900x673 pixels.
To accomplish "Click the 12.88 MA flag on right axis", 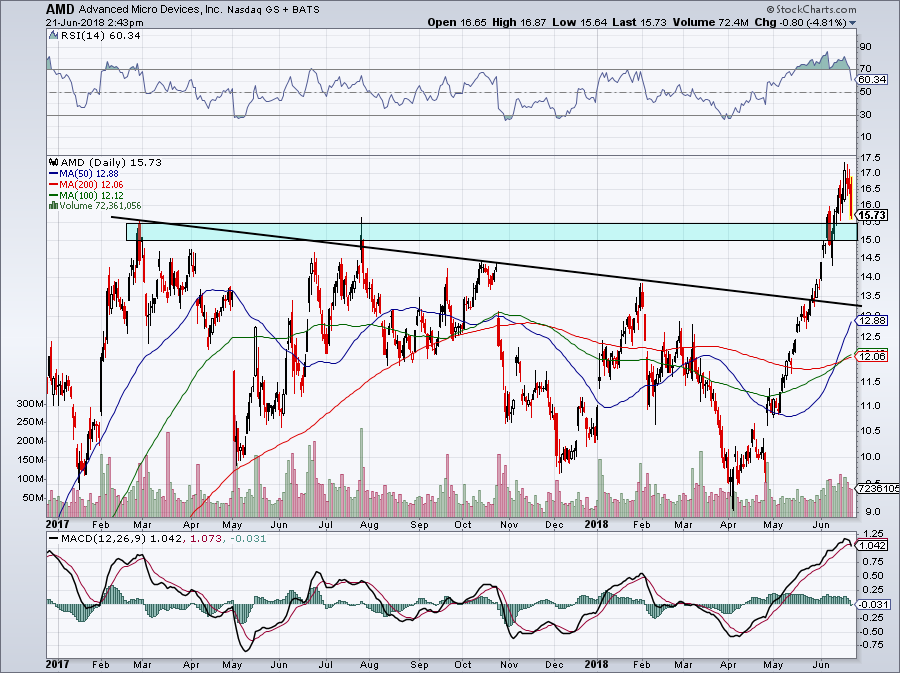I will point(873,320).
